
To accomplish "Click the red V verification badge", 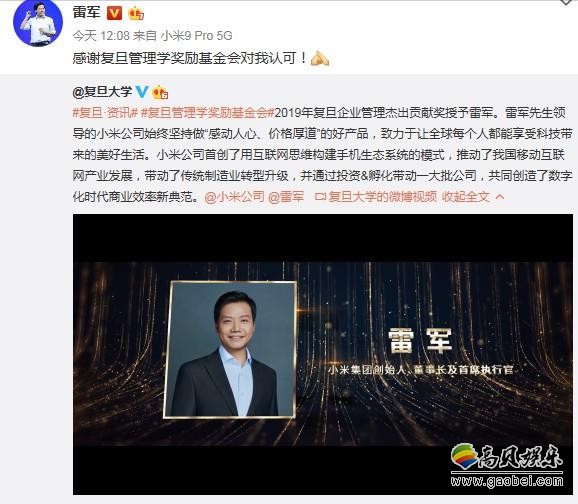I will [114, 13].
